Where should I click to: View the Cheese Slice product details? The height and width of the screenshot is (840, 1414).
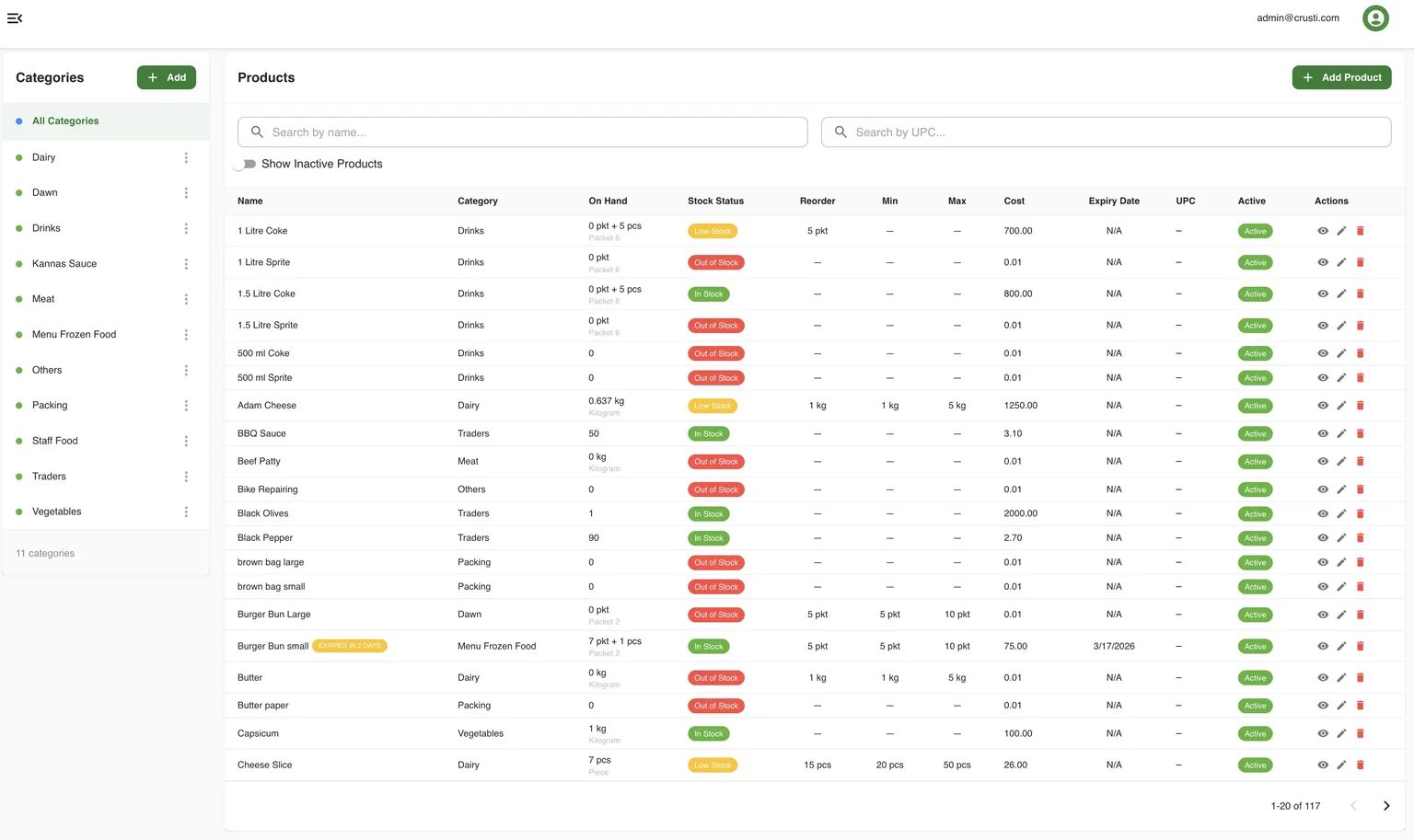point(1323,765)
